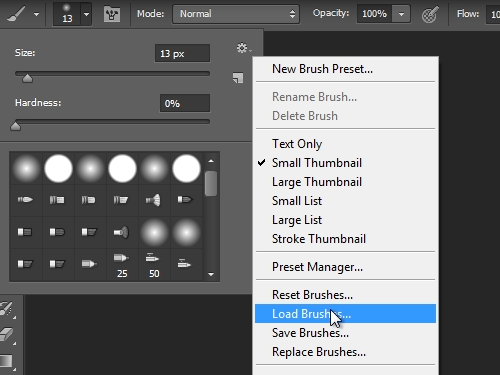Select the last hard round brush in top row
This screenshot has height=375, width=500.
(x=186, y=168)
